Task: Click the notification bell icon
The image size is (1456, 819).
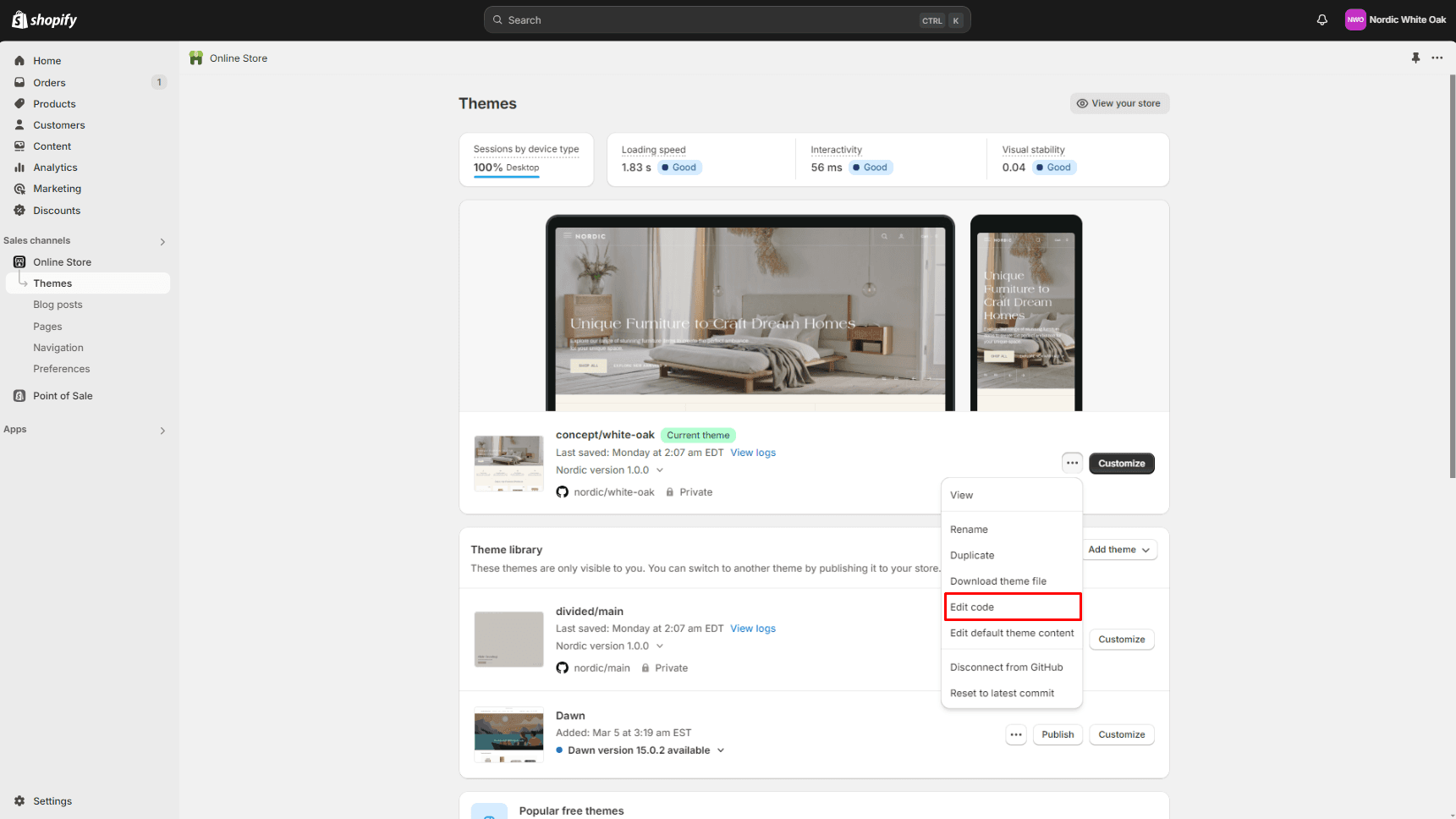Action: pos(1321,19)
